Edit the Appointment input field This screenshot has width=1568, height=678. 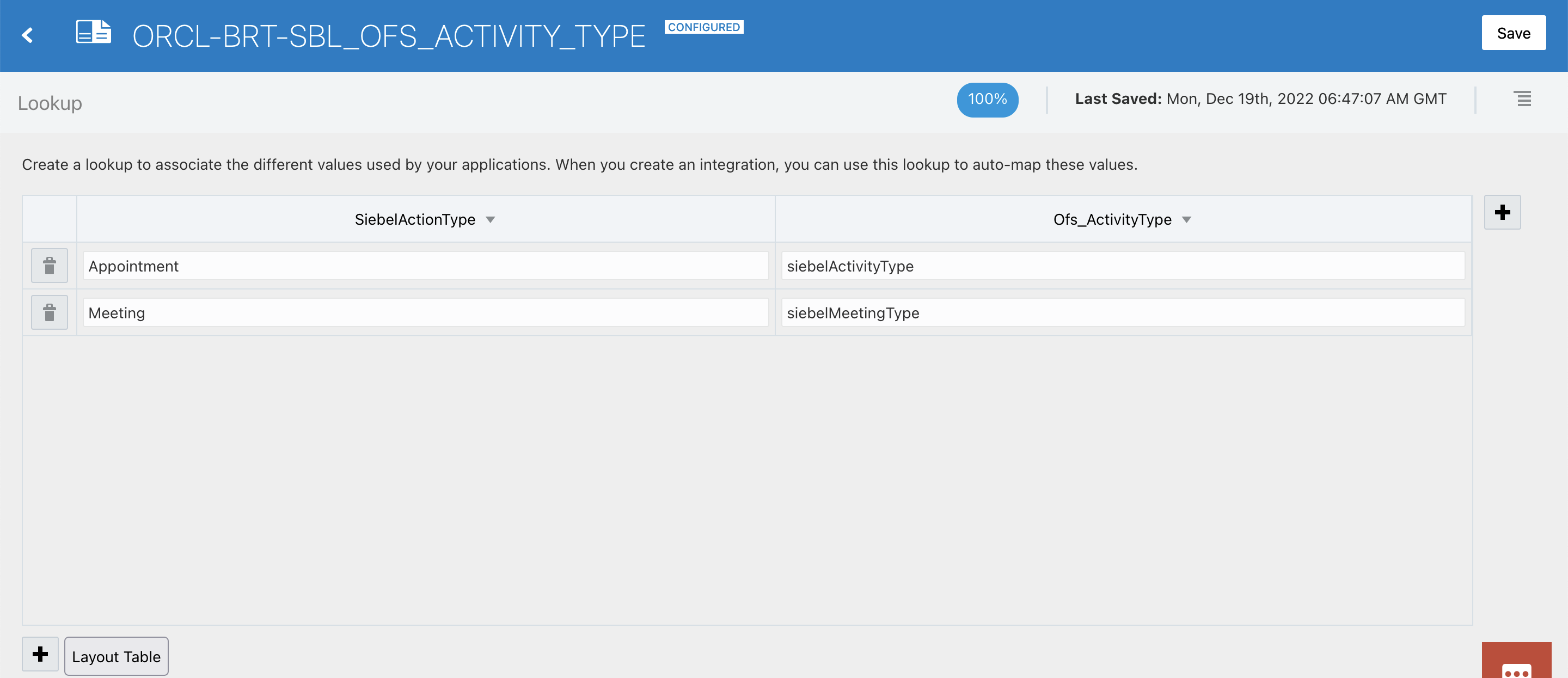point(425,266)
